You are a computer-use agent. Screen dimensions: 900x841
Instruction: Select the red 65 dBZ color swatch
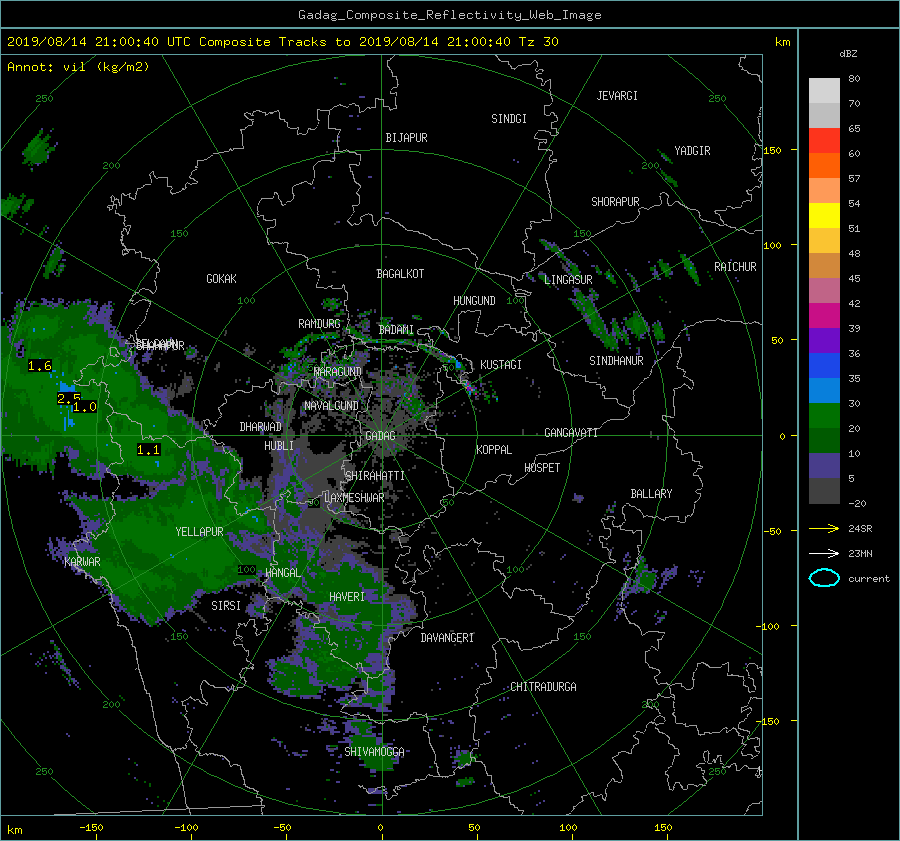point(824,140)
